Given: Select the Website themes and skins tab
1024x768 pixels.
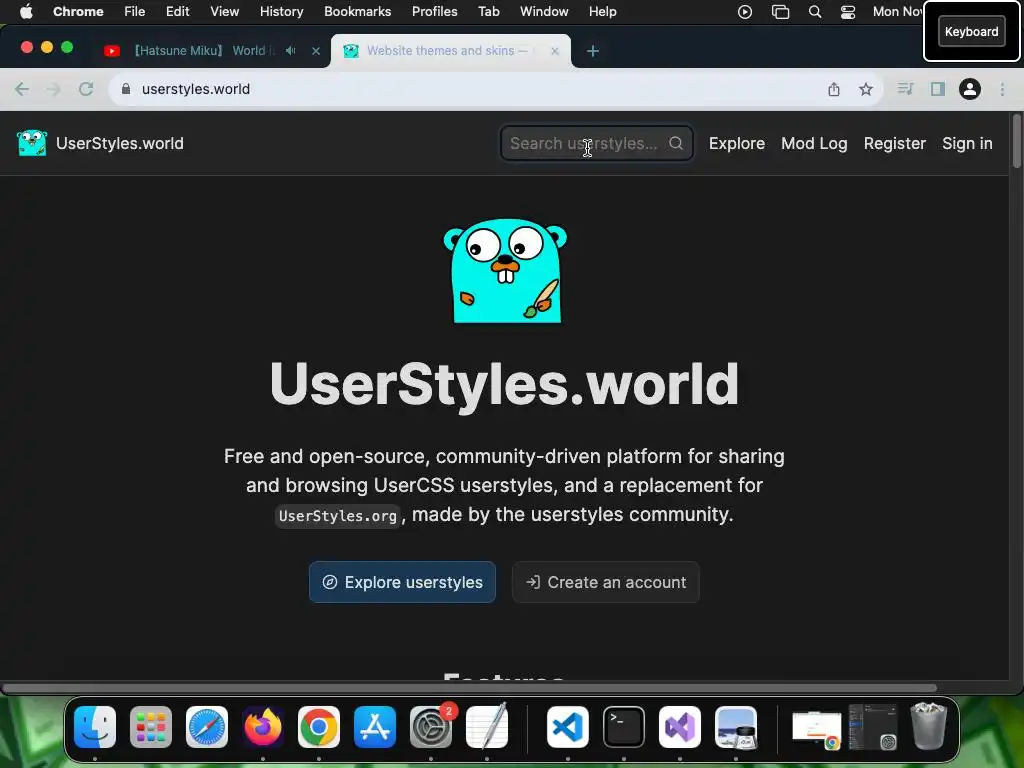Looking at the screenshot, I should point(451,50).
